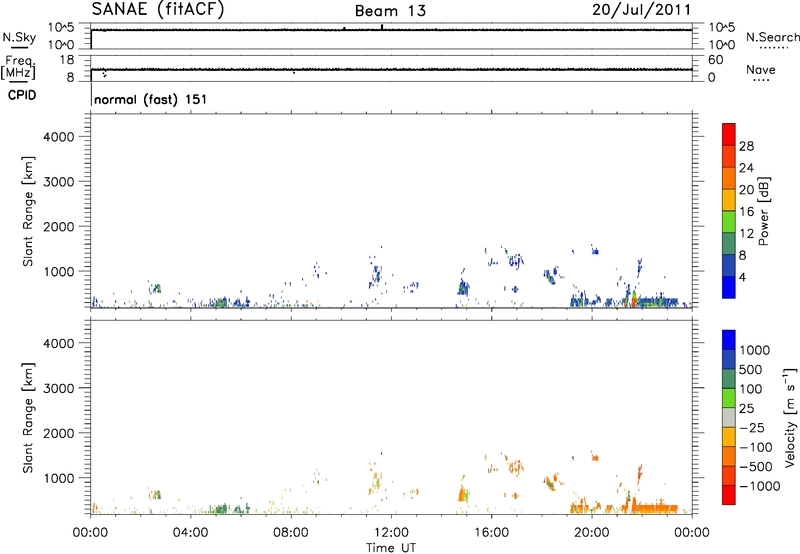This screenshot has width=800, height=554.
Task: Click the '20:00' time axis tick label
Action: click(591, 533)
